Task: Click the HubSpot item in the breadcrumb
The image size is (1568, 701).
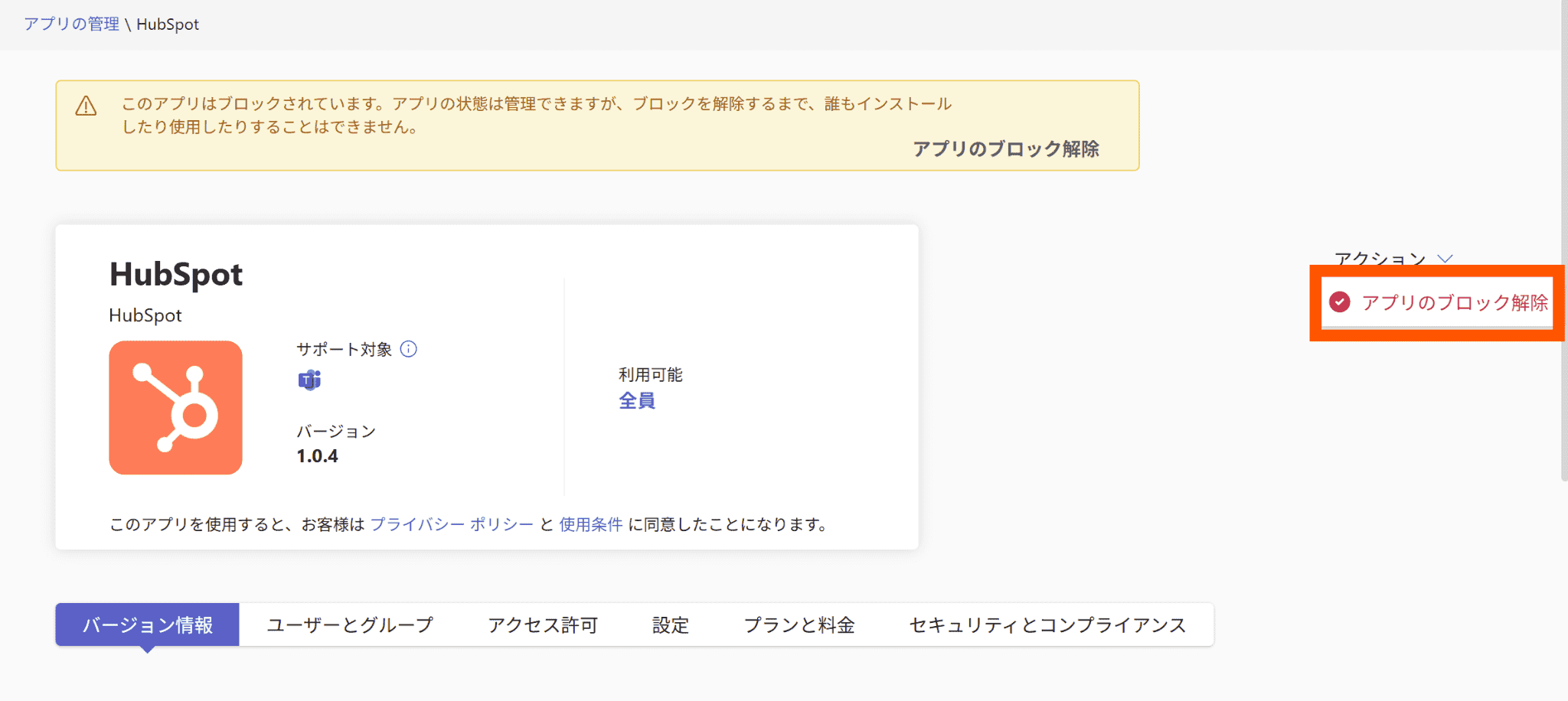Action: tap(168, 24)
